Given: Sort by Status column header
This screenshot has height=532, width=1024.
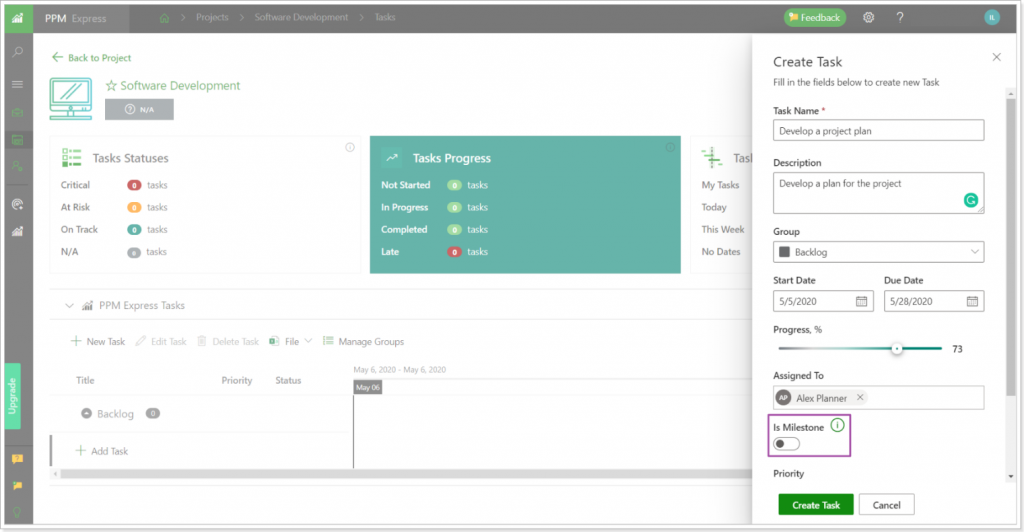Looking at the screenshot, I should tap(288, 381).
